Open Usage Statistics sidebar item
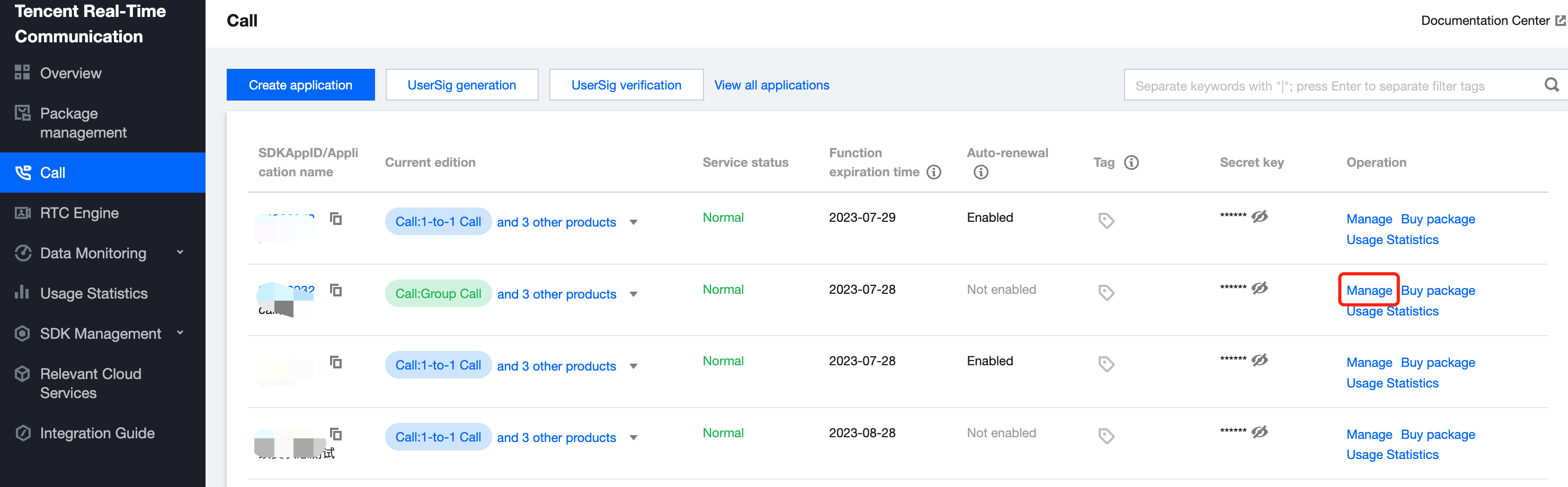Screen dimensions: 1568x487 [102, 293]
